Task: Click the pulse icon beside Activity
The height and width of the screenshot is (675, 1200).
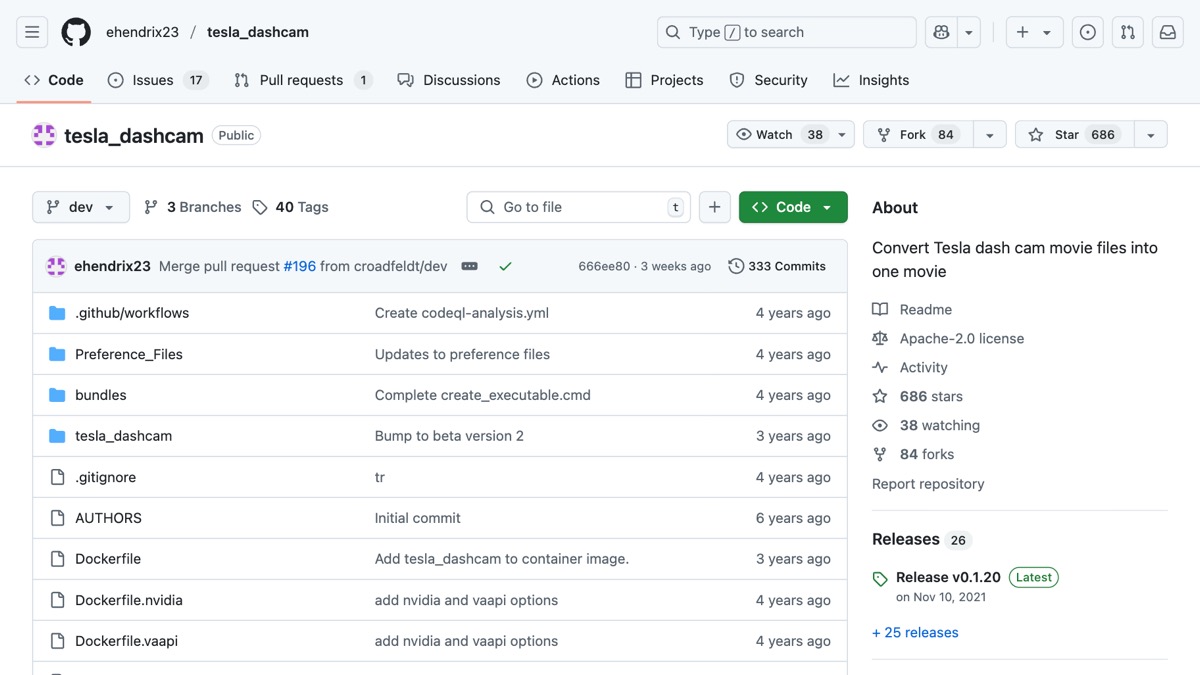Action: coord(880,368)
